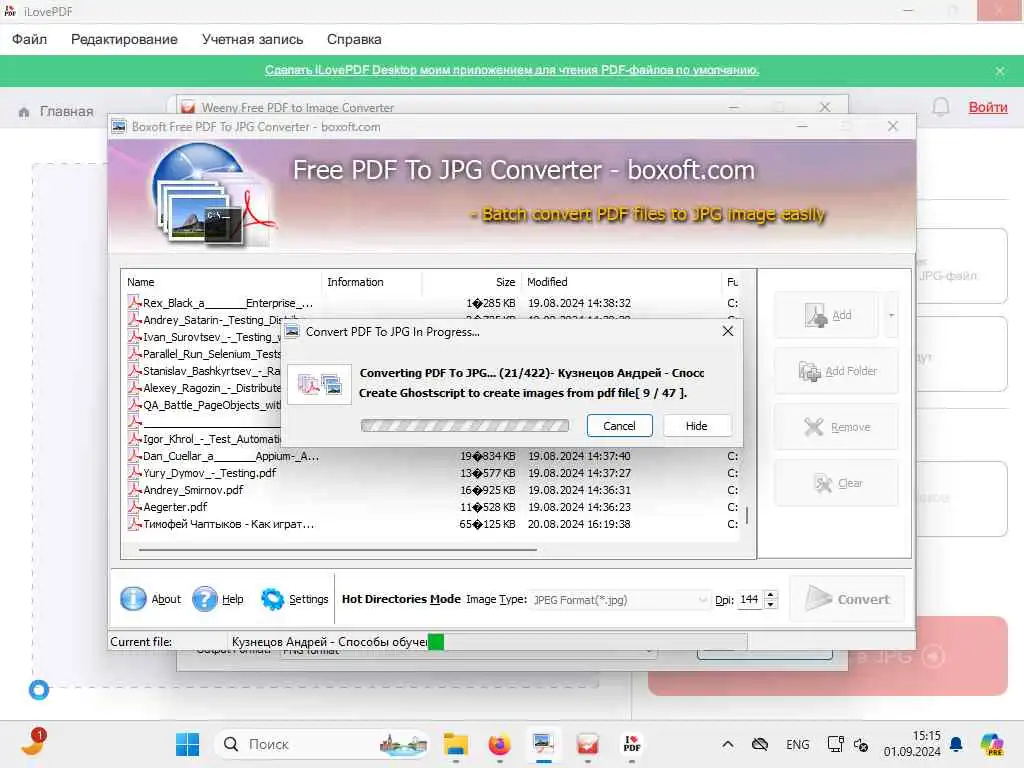The width and height of the screenshot is (1024, 768).
Task: Click PDF icon beside Aegerter.pdf
Action: pyautogui.click(x=135, y=506)
